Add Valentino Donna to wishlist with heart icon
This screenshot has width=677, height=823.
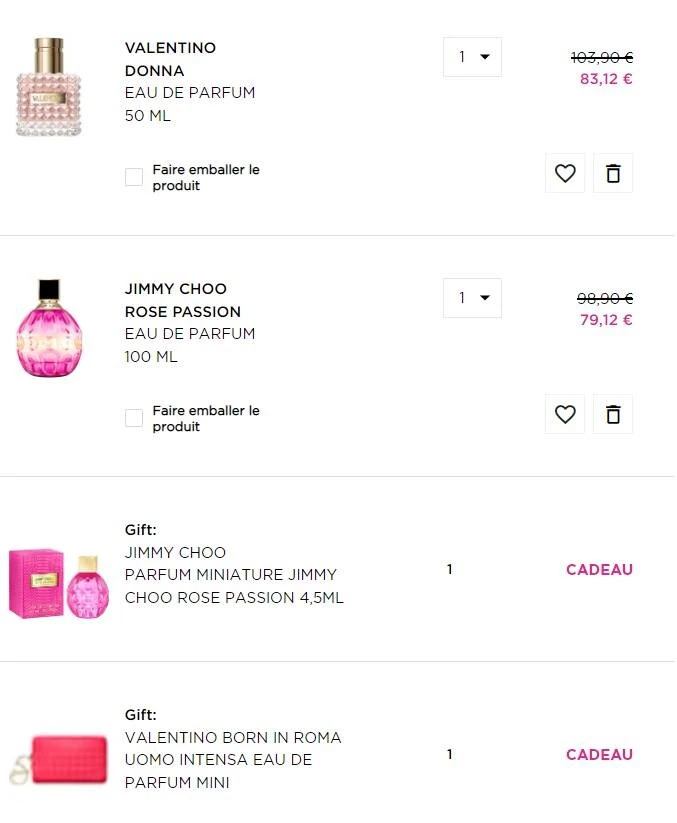tap(565, 173)
